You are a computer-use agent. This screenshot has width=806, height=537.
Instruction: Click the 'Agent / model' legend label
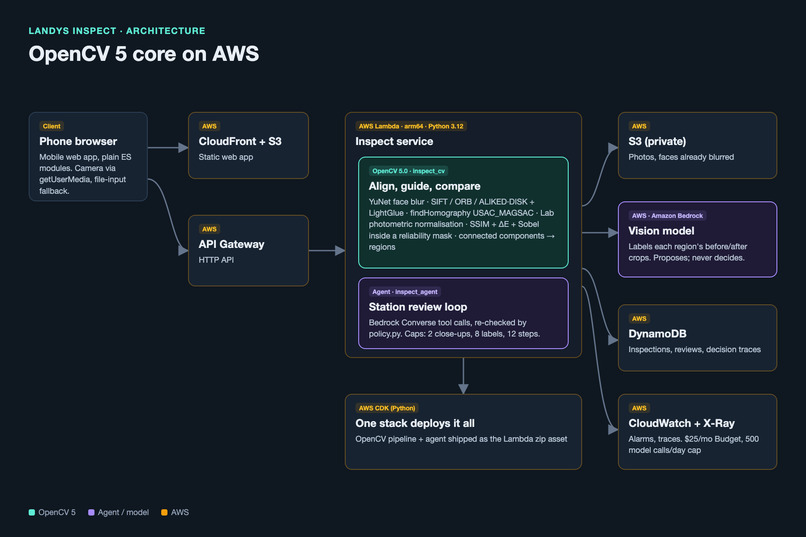(123, 512)
